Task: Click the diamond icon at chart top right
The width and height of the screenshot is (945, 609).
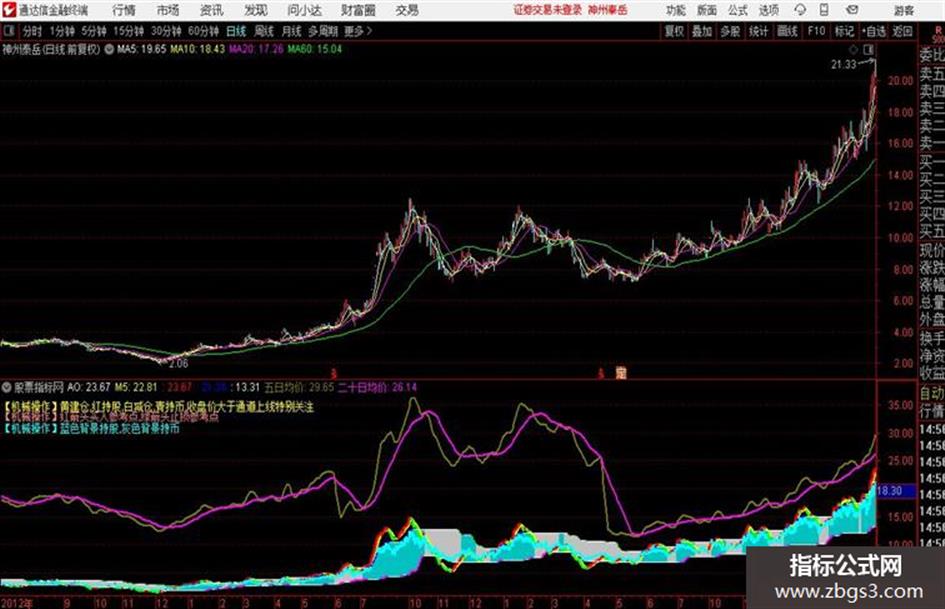Action: click(x=853, y=49)
